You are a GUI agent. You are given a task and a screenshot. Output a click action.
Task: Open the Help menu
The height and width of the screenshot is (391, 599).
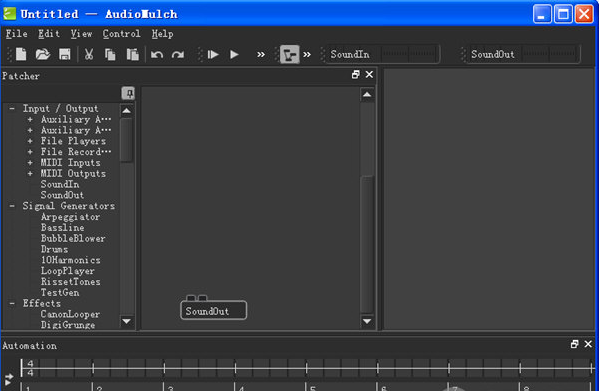(x=162, y=34)
